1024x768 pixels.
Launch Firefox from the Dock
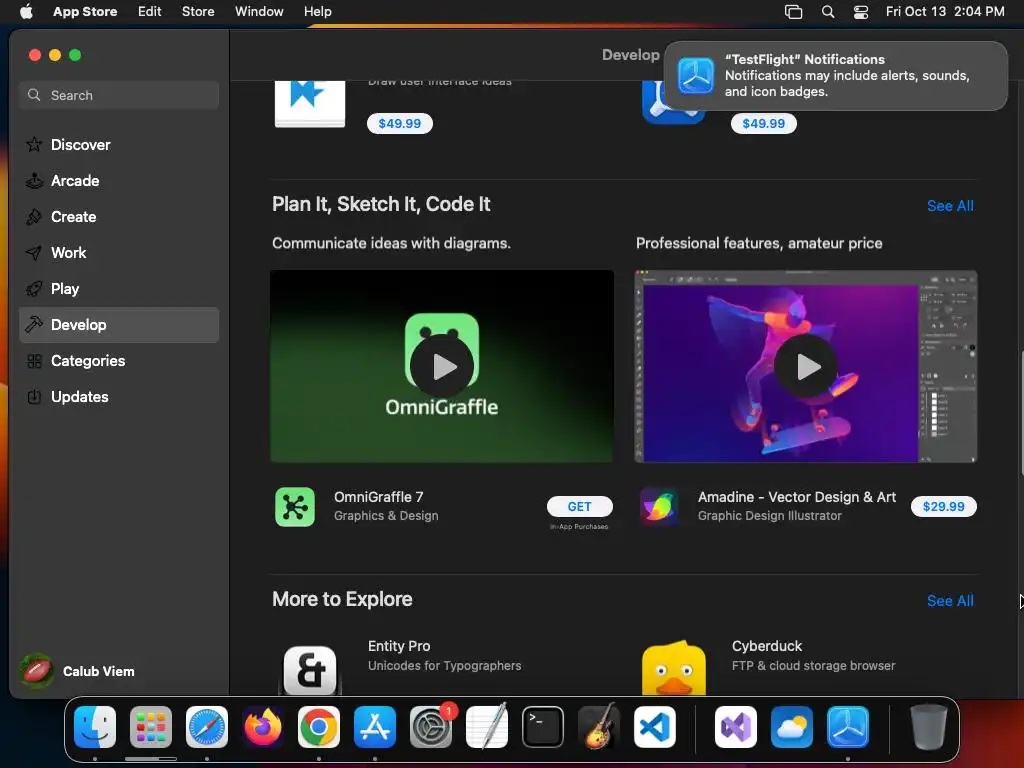(x=263, y=727)
